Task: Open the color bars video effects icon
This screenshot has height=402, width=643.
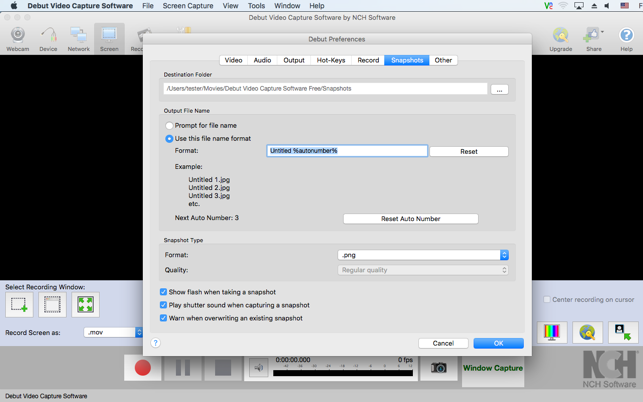Action: 551,333
